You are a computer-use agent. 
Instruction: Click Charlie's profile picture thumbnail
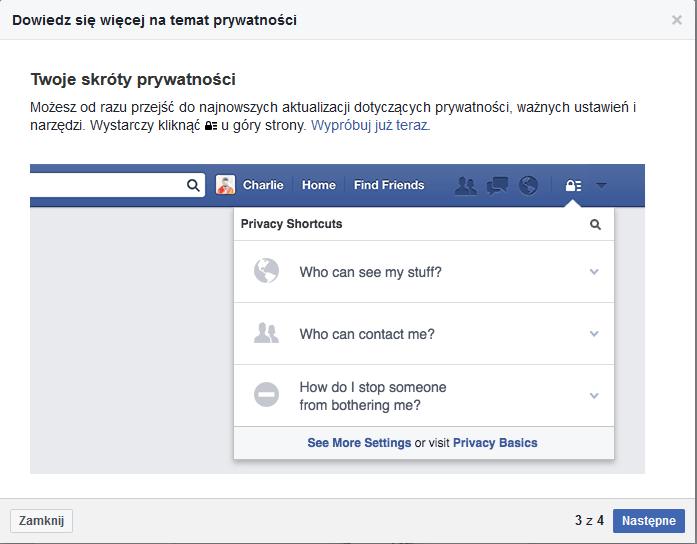coord(225,185)
